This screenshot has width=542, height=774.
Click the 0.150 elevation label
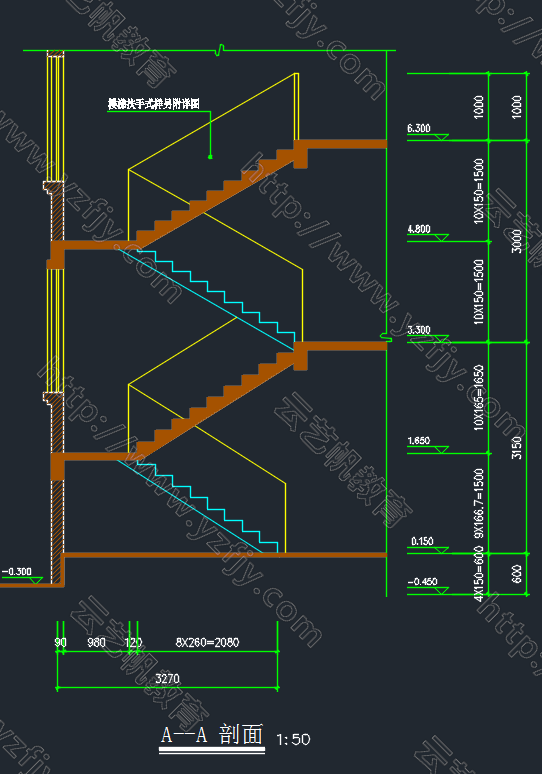423,542
